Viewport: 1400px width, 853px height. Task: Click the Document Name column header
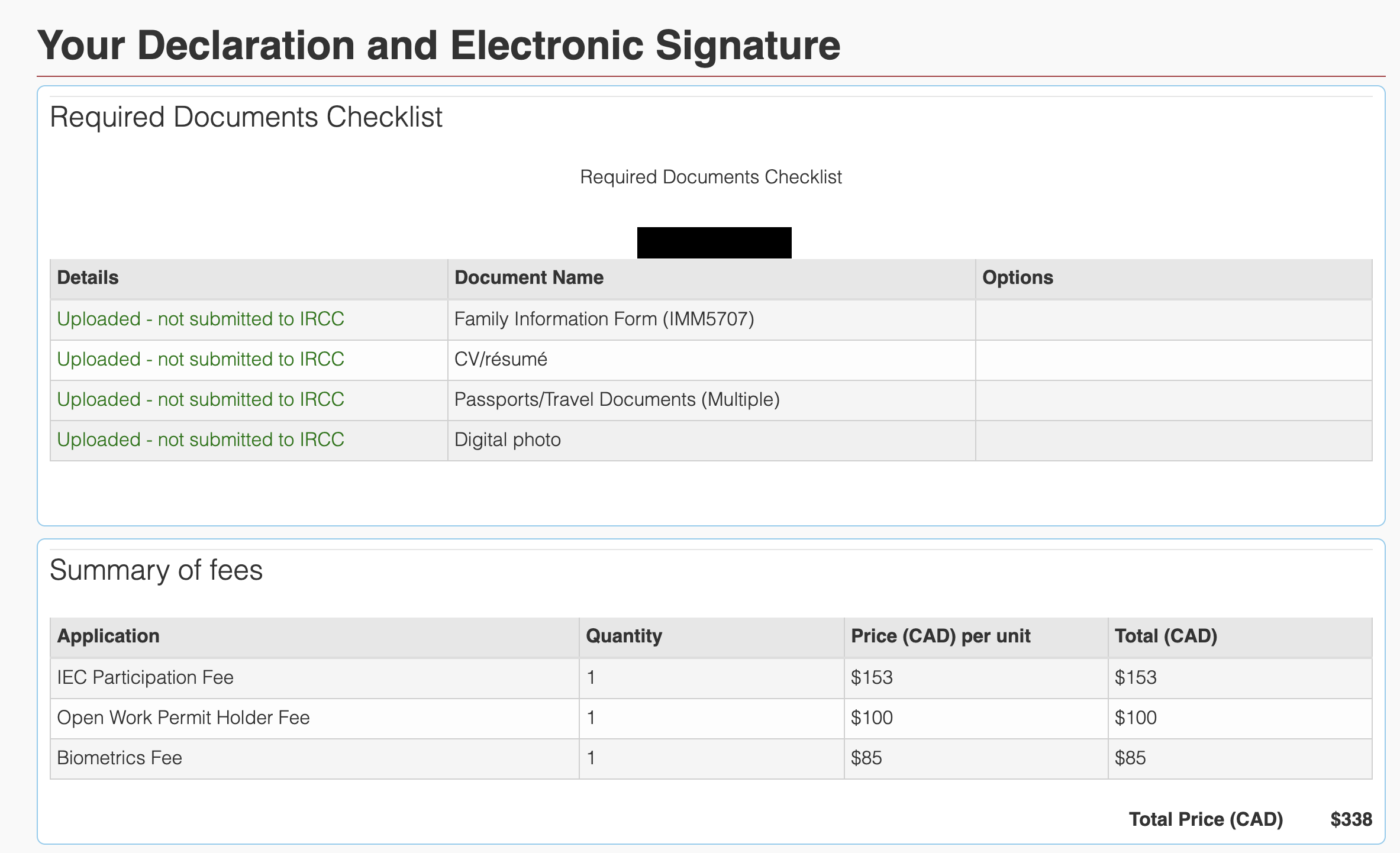(x=529, y=278)
